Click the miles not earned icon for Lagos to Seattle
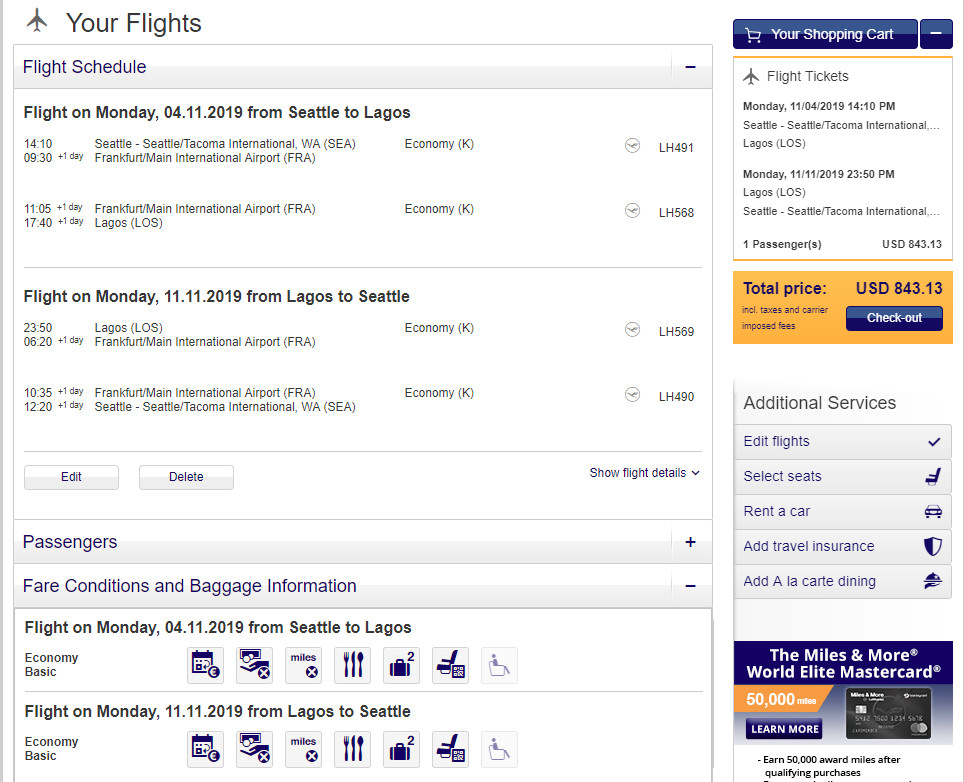 pyautogui.click(x=303, y=749)
